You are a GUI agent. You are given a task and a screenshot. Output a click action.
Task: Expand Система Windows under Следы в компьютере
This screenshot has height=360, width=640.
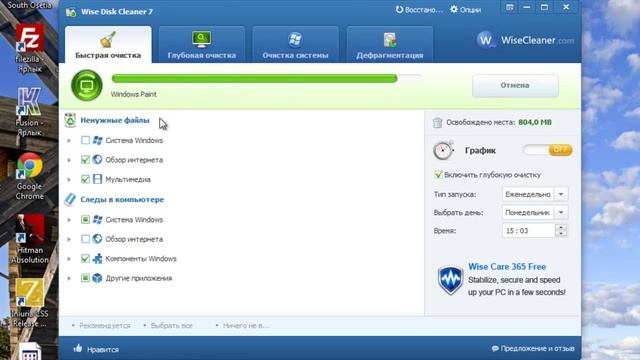[69, 220]
